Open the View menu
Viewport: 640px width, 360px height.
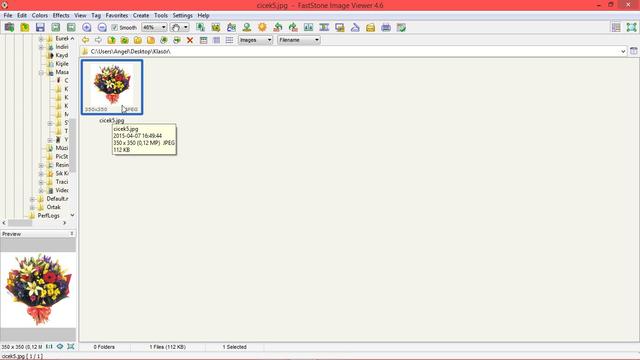pyautogui.click(x=80, y=15)
